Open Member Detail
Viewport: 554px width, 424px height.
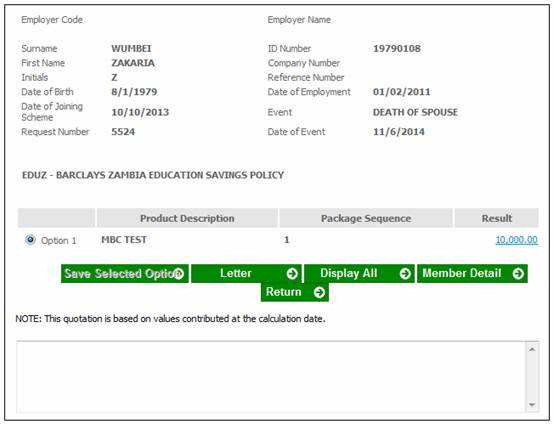[x=472, y=273]
